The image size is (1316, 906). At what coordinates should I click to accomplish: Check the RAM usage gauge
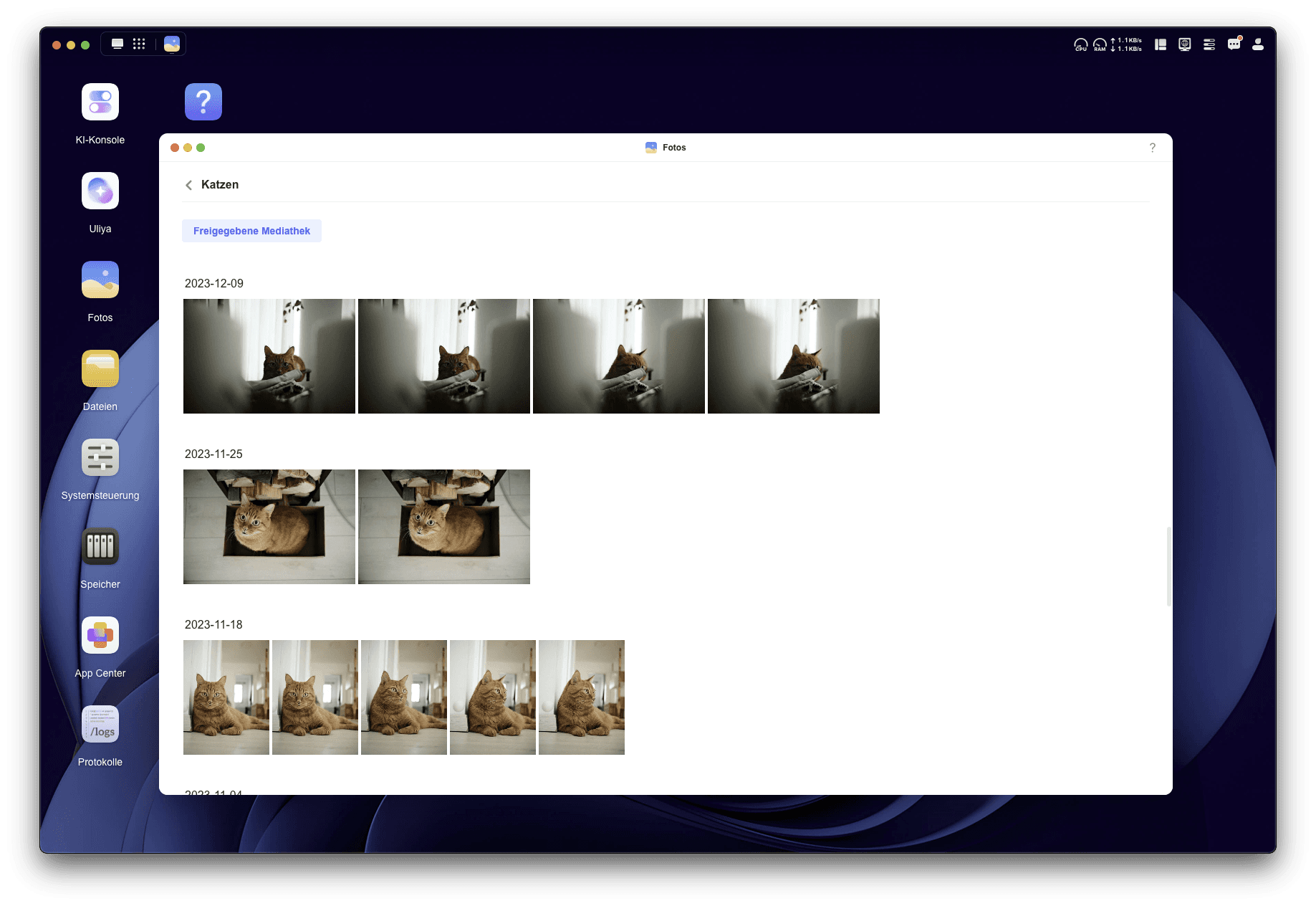click(x=1100, y=45)
